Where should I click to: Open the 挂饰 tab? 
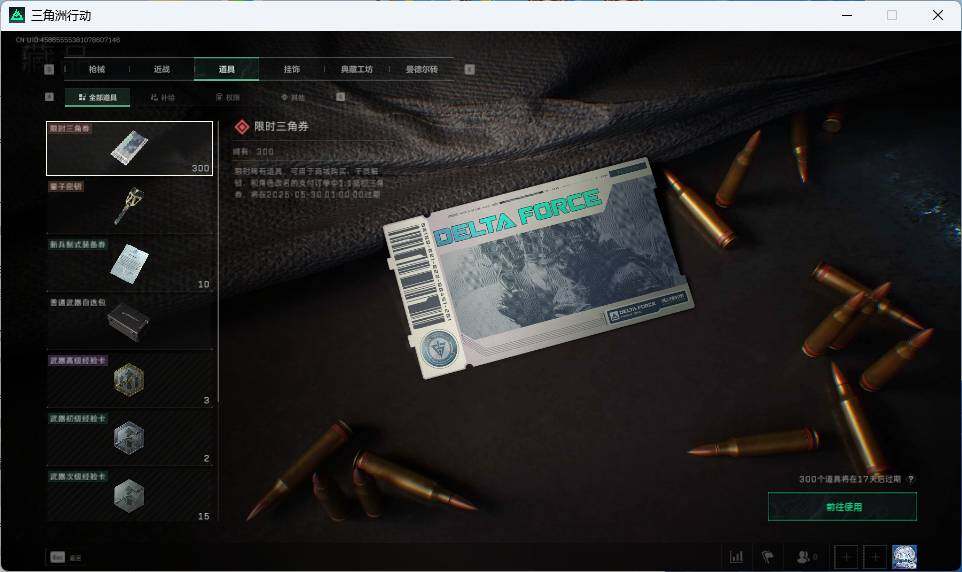point(291,69)
